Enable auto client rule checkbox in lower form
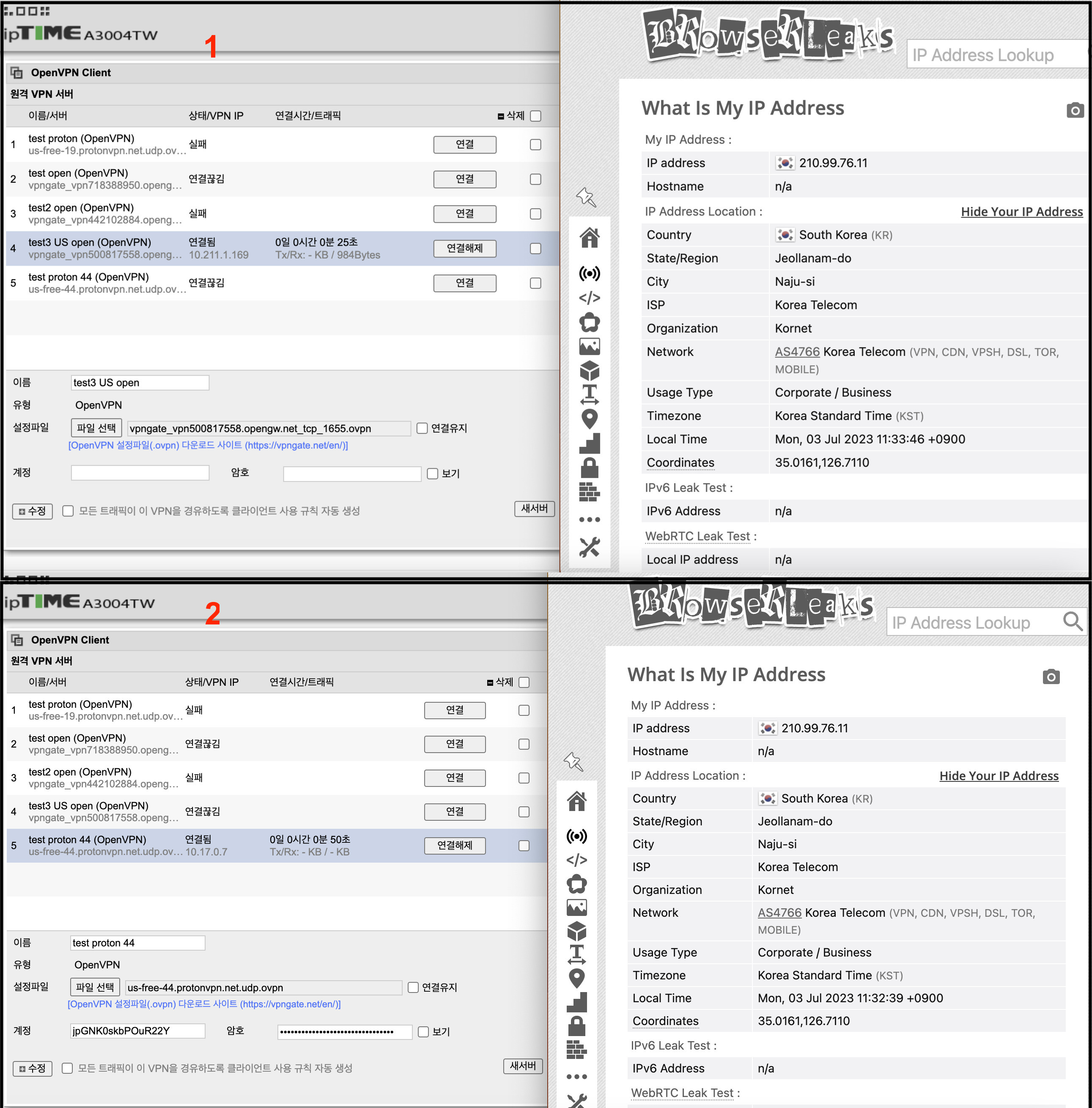The image size is (1092, 1108). 67,1068
